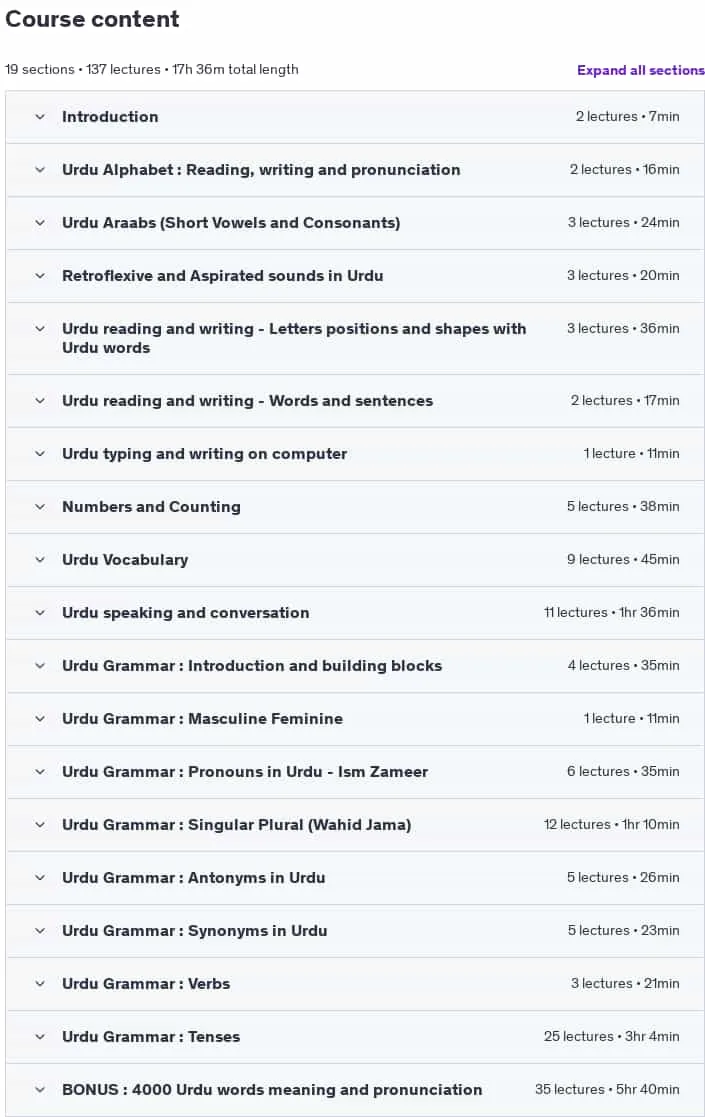Open Singular Plural Wahid Jama chevron
The height and width of the screenshot is (1117, 705).
(40, 825)
